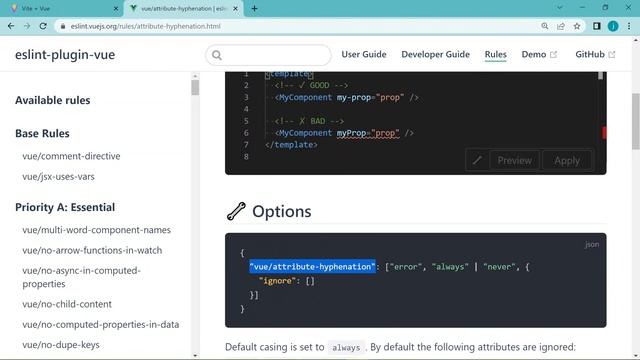The image size is (640, 360).
Task: Click the Apply button in code editor
Action: click(567, 160)
